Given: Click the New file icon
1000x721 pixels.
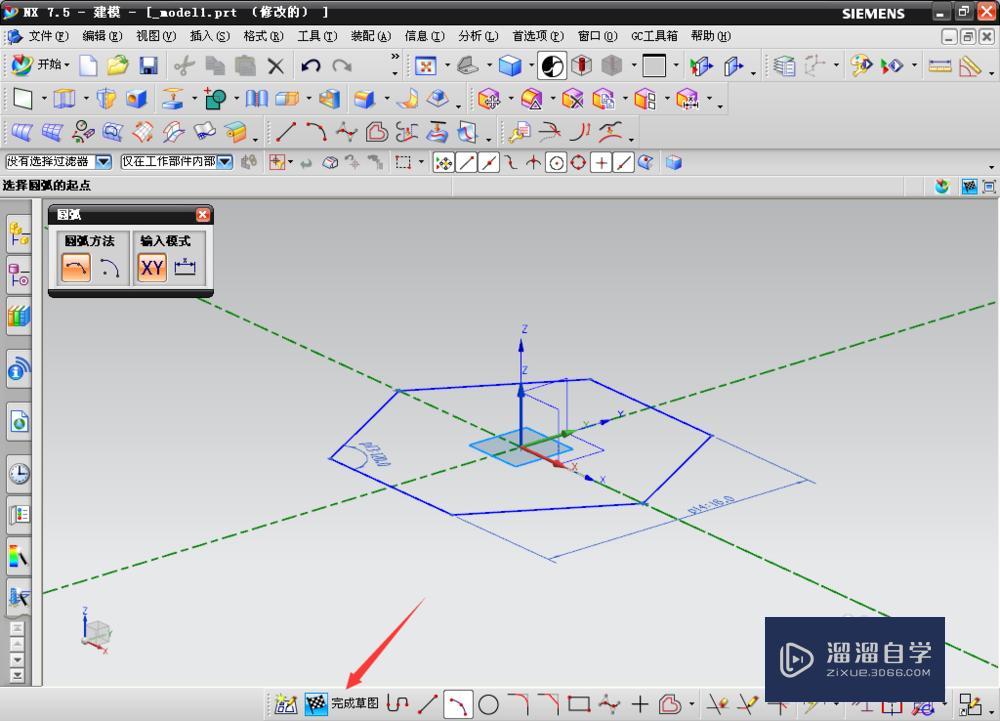Looking at the screenshot, I should click(88, 65).
